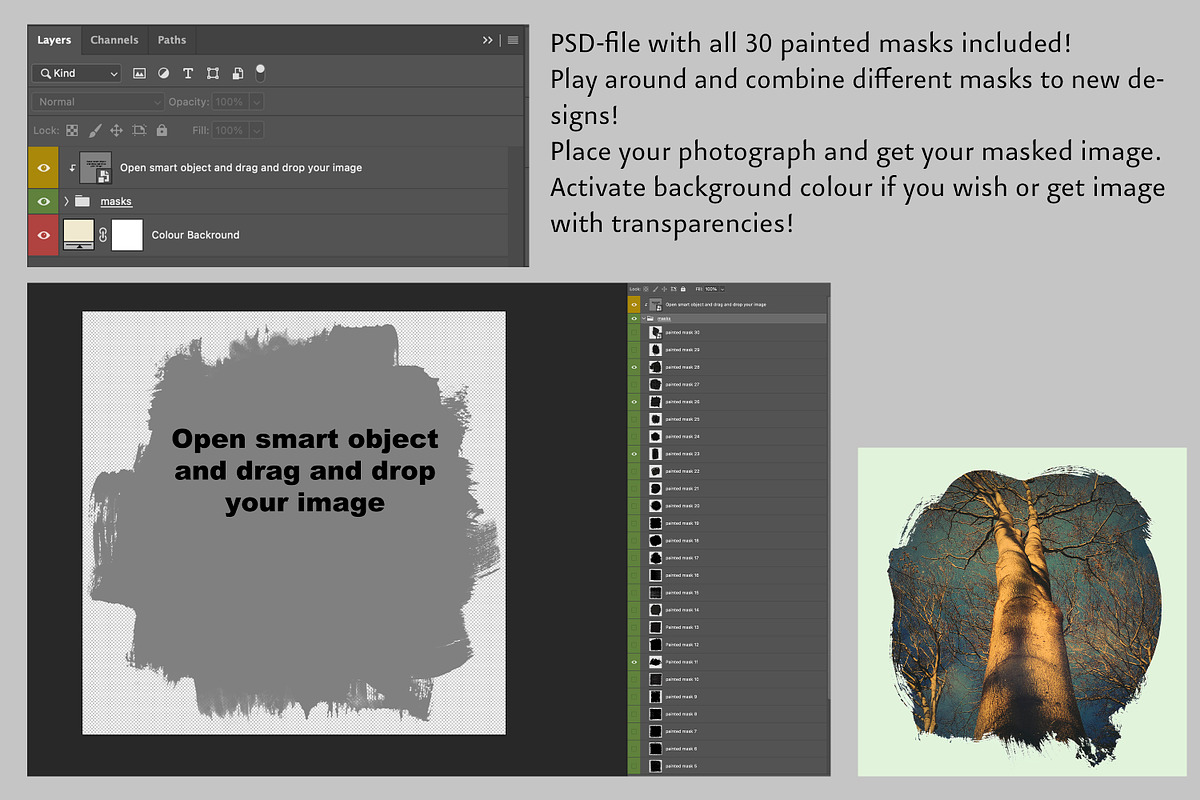The height and width of the screenshot is (800, 1200).
Task: Open the Kind filter dropdown
Action: coord(76,73)
